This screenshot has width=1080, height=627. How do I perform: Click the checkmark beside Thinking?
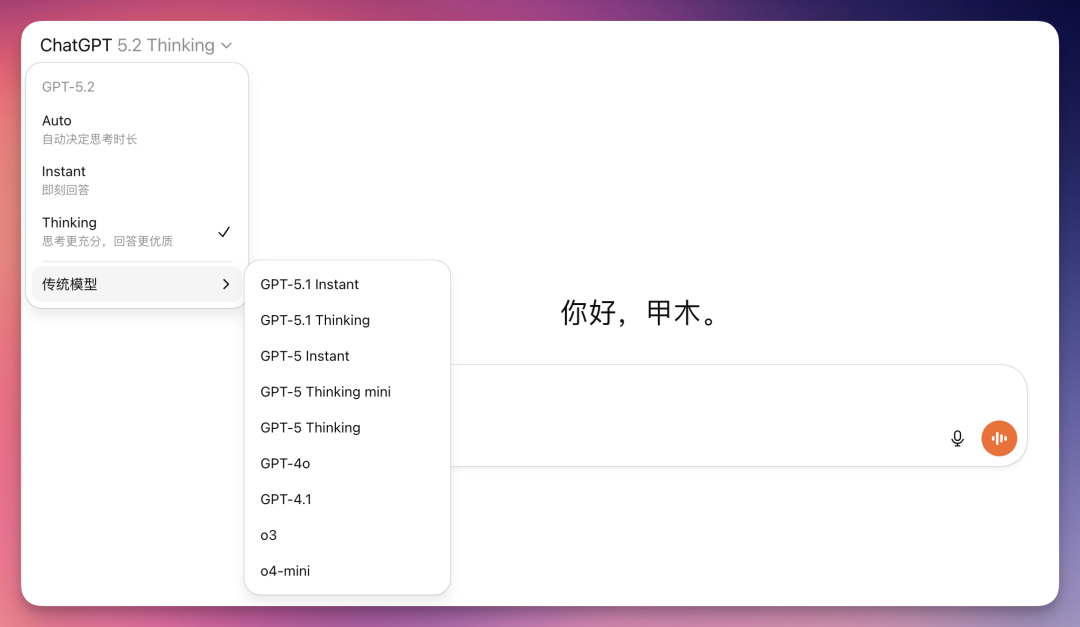click(224, 232)
